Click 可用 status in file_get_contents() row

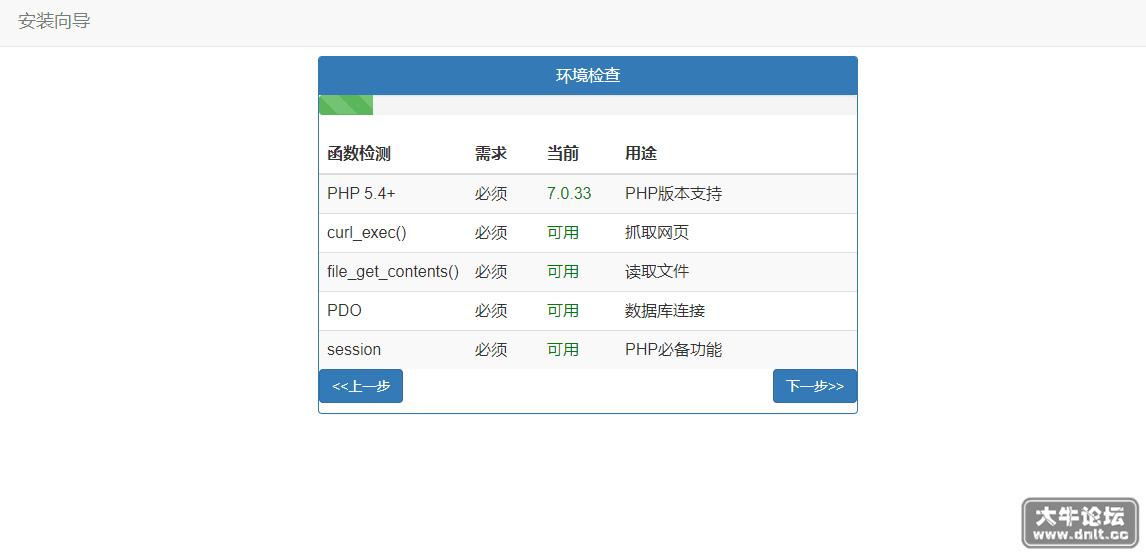563,272
